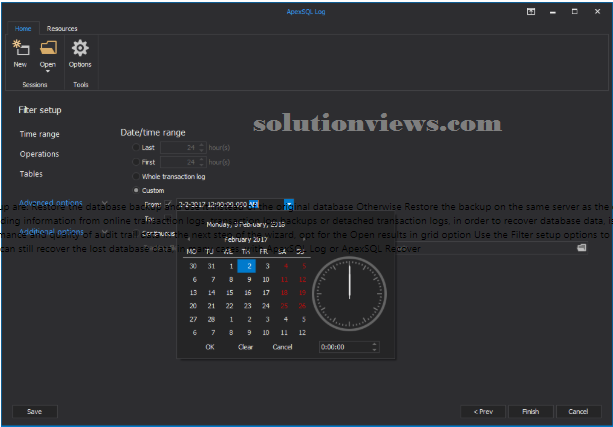Open the Time range filter section
Screen dimensions: 613x427
39,134
